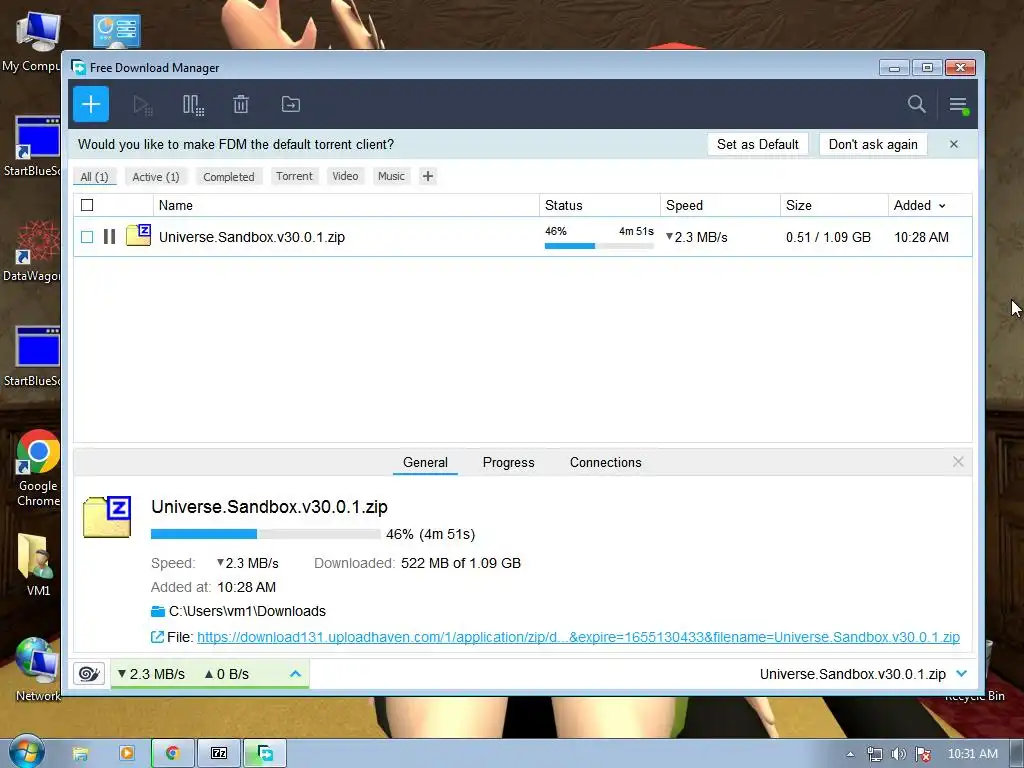Click the start selected downloads icon
Image resolution: width=1024 pixels, height=768 pixels.
point(142,104)
